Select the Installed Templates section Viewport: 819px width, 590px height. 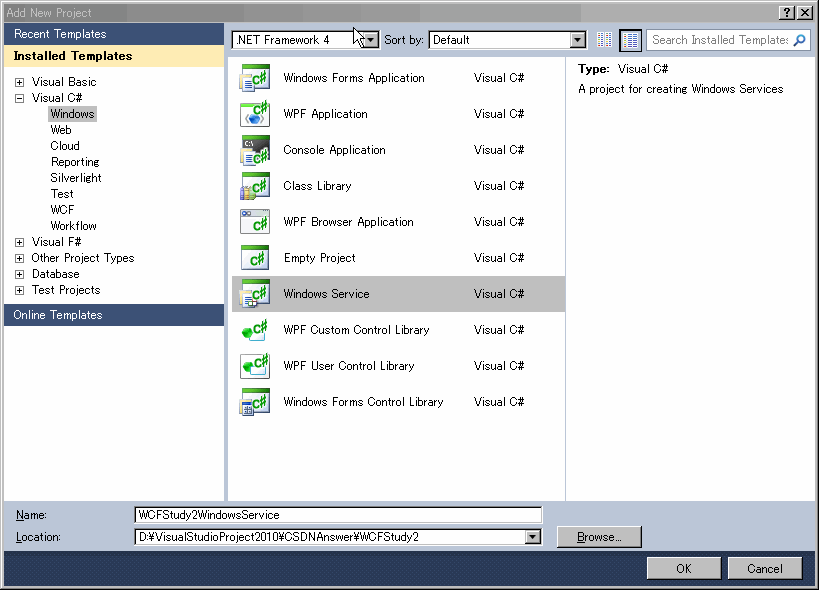114,56
